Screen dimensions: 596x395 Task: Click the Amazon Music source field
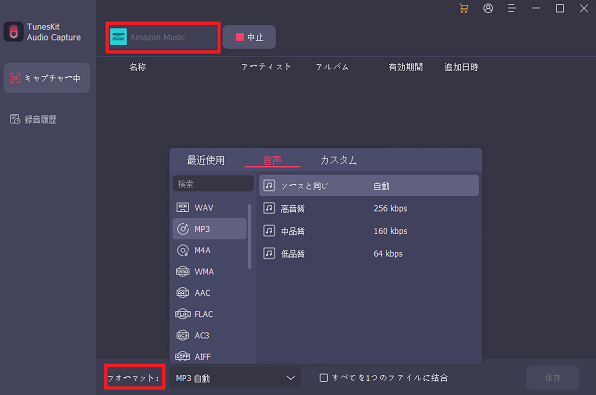[163, 37]
